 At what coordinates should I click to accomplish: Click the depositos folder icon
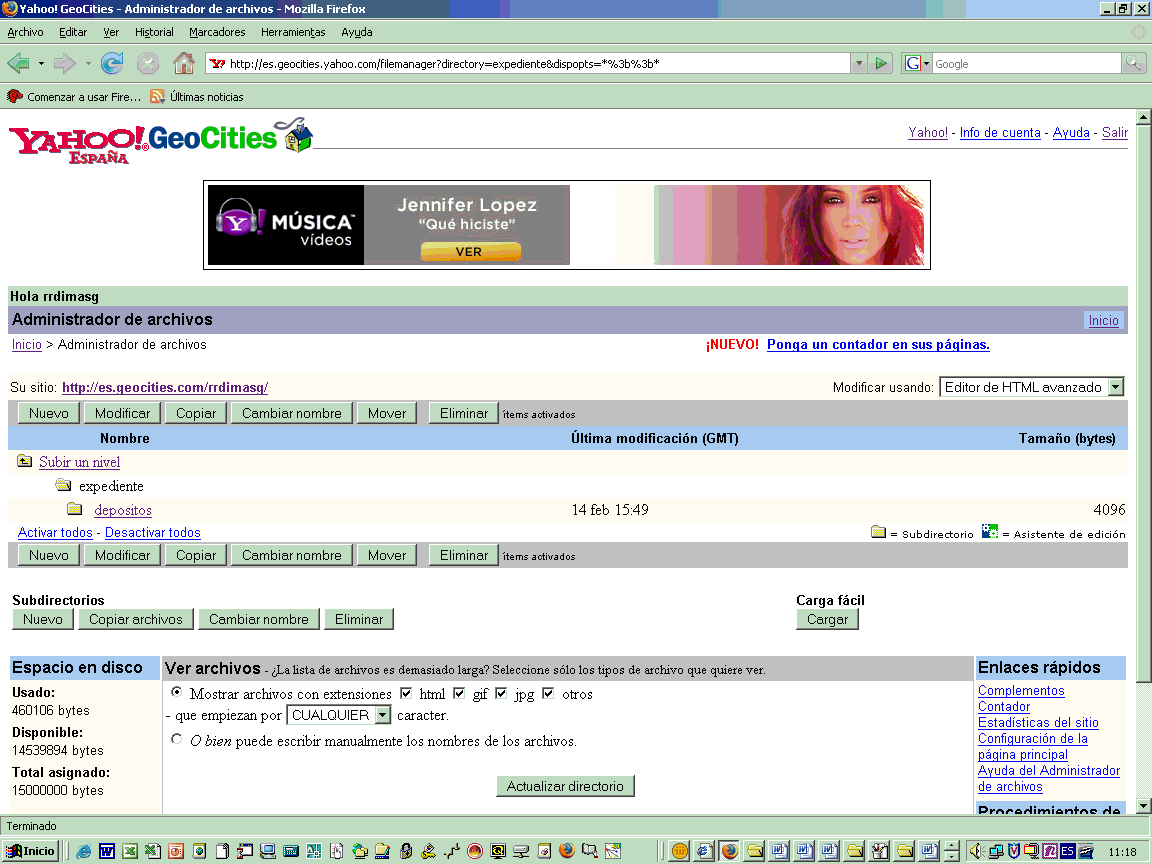pyautogui.click(x=74, y=508)
